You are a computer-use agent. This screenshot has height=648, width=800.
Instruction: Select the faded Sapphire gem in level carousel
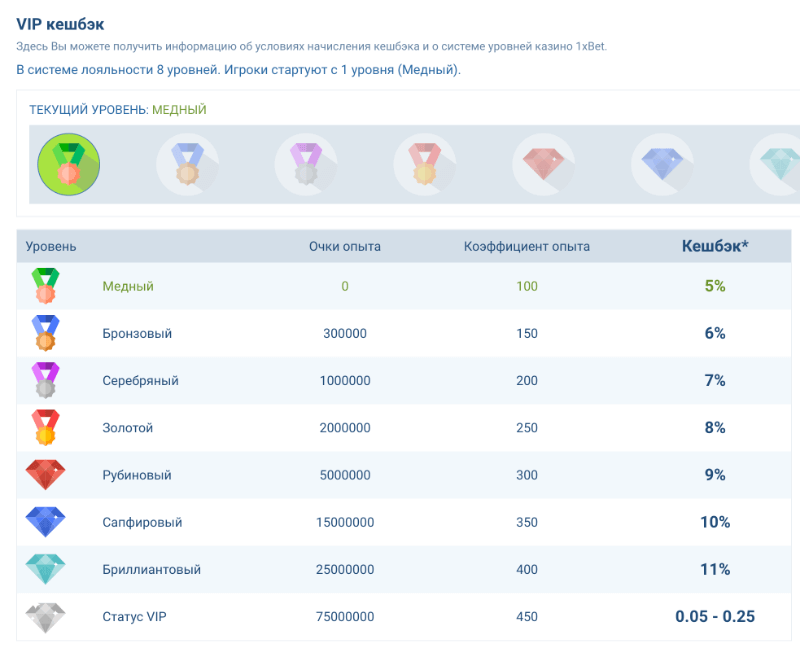pyautogui.click(x=662, y=164)
